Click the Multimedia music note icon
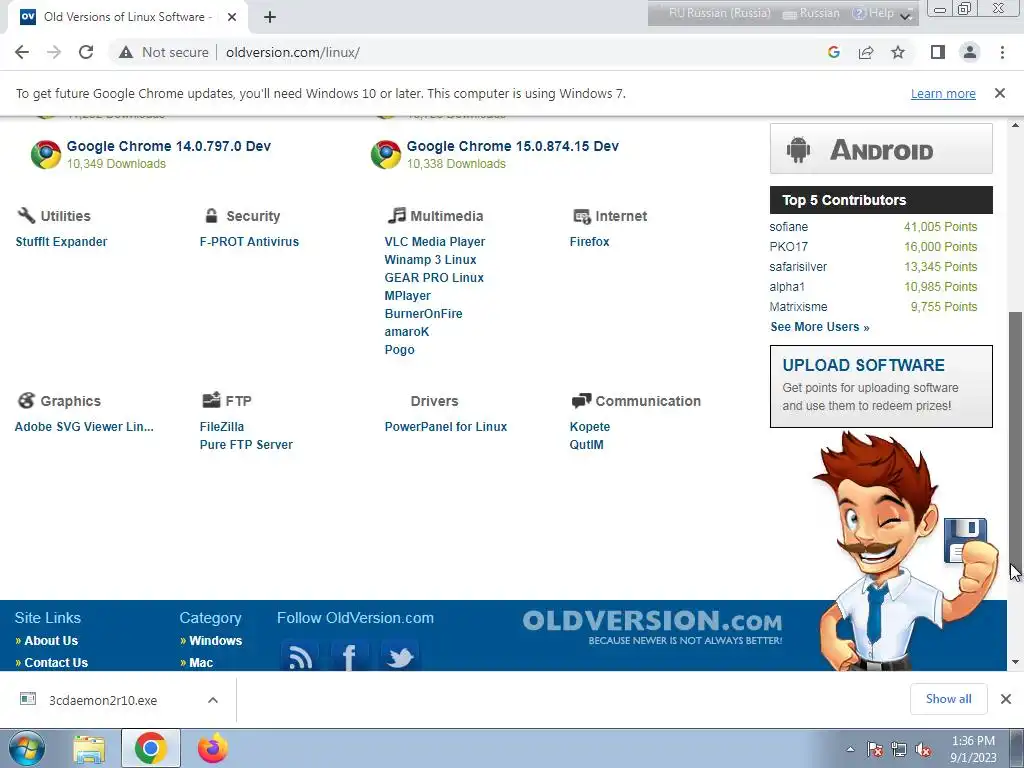The height and width of the screenshot is (768, 1024). pos(396,215)
